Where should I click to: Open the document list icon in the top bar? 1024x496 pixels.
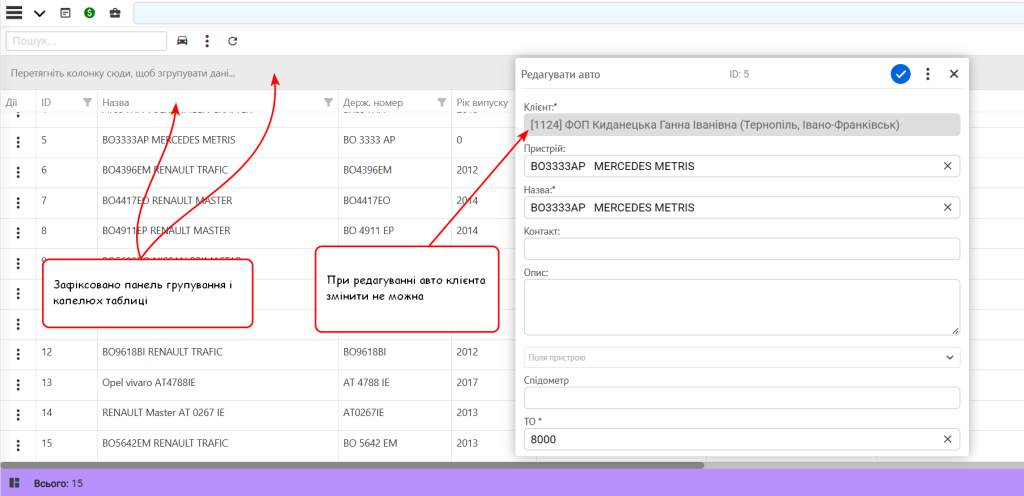tap(65, 13)
